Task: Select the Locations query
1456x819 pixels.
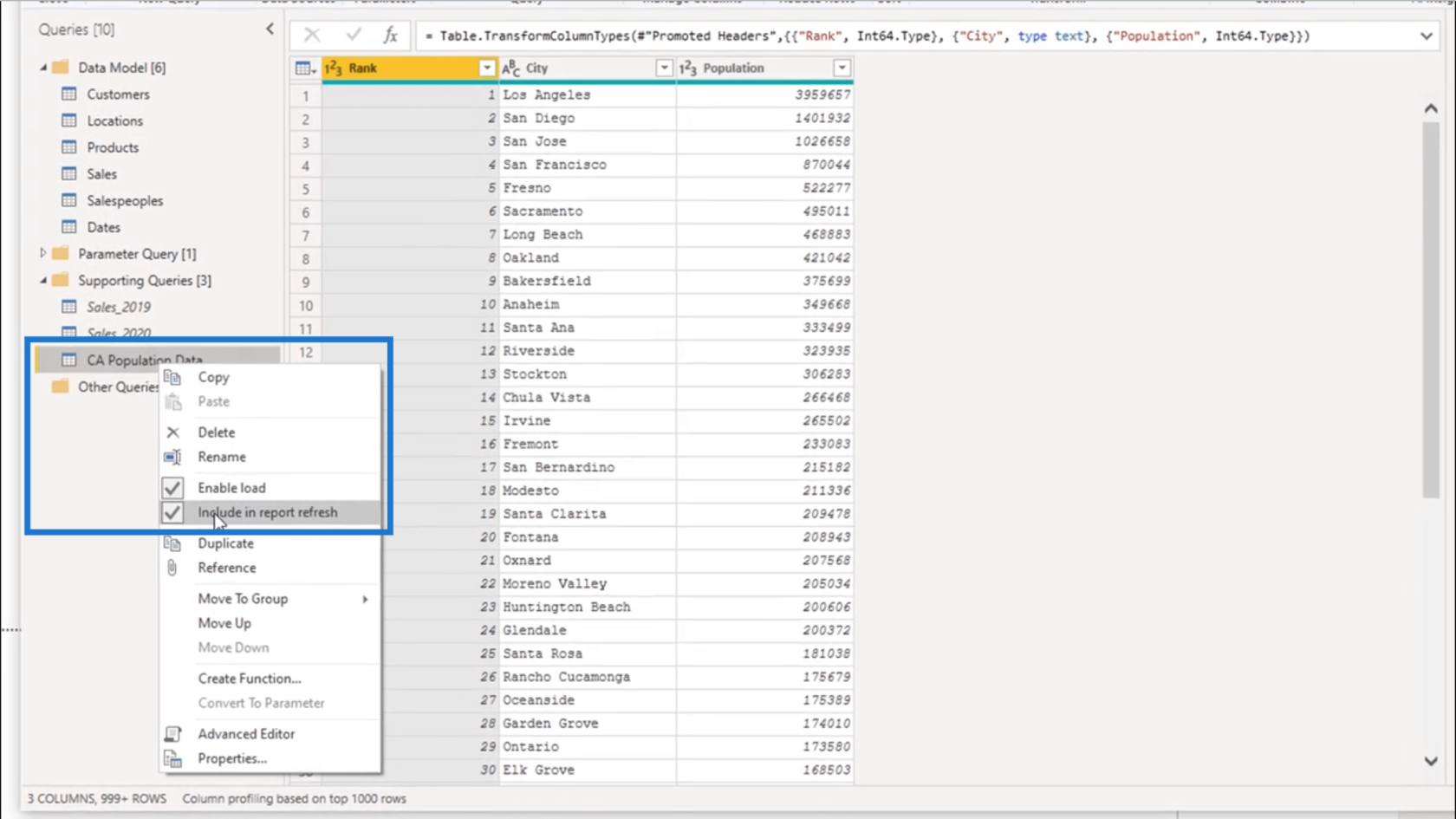Action: tap(114, 120)
